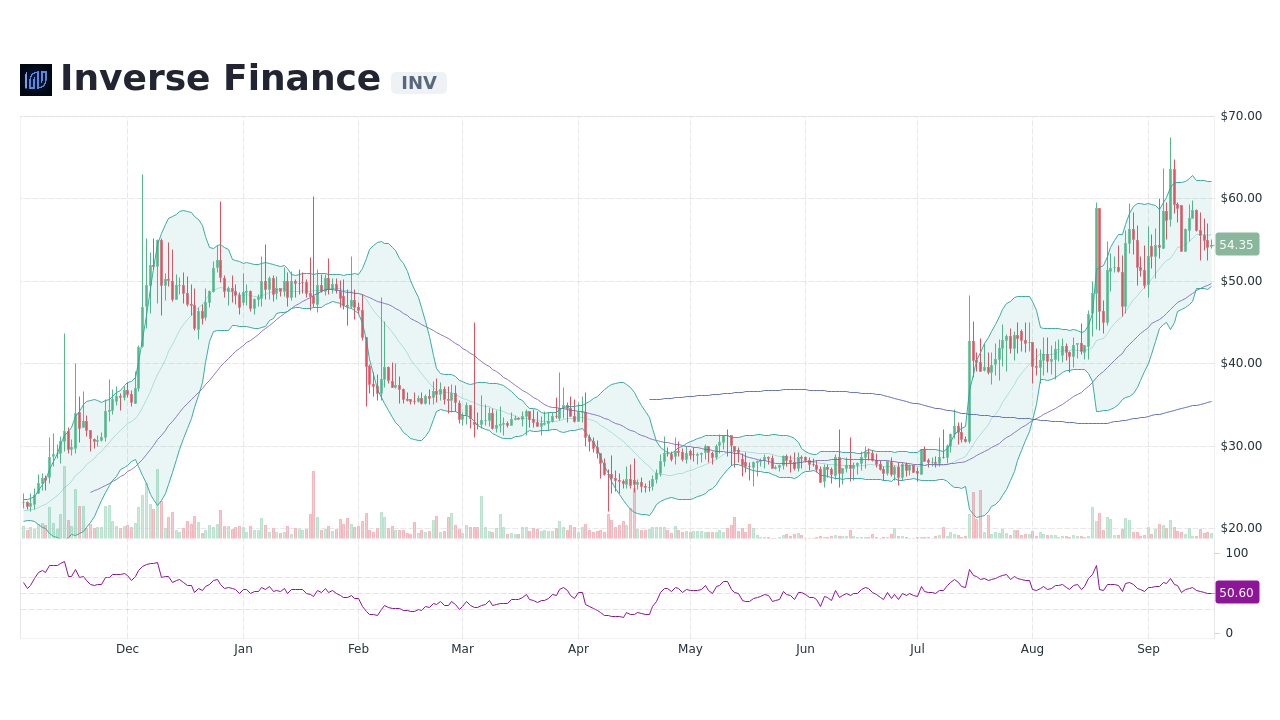This screenshot has width=1280, height=720.
Task: Expand the RSI indicator panel
Action: tap(640, 590)
